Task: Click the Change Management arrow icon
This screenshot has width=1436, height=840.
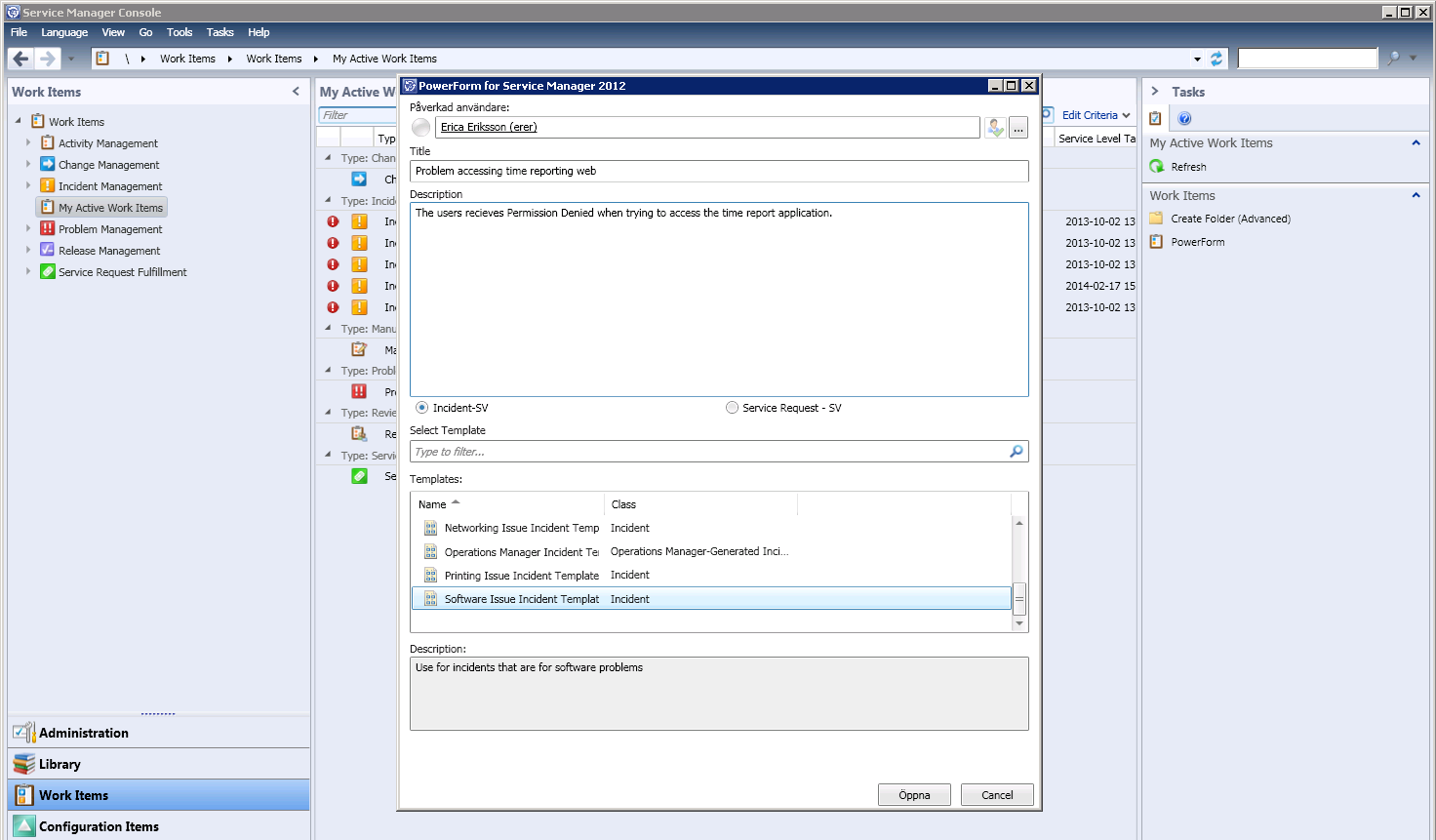Action: pos(47,164)
